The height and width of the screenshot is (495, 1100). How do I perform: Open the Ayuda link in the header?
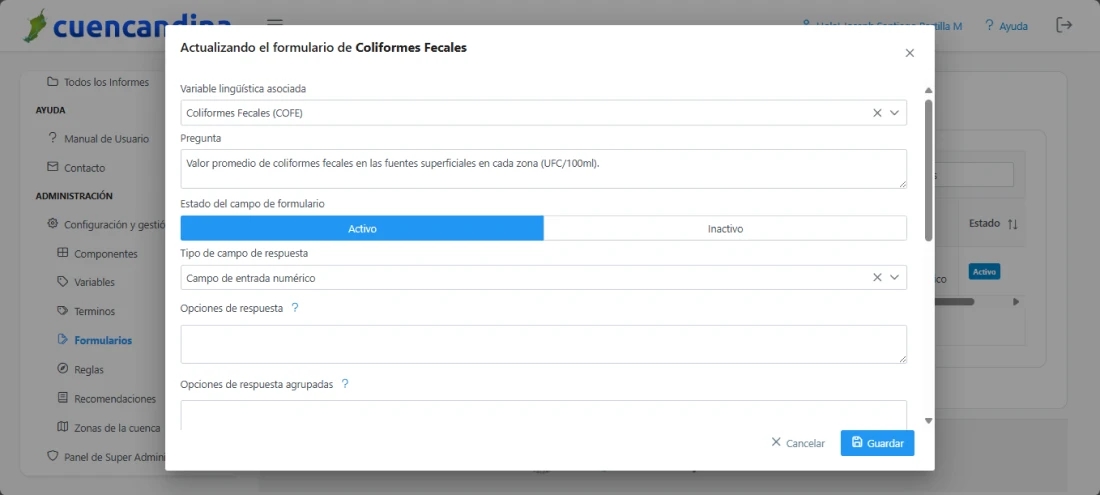[1005, 26]
